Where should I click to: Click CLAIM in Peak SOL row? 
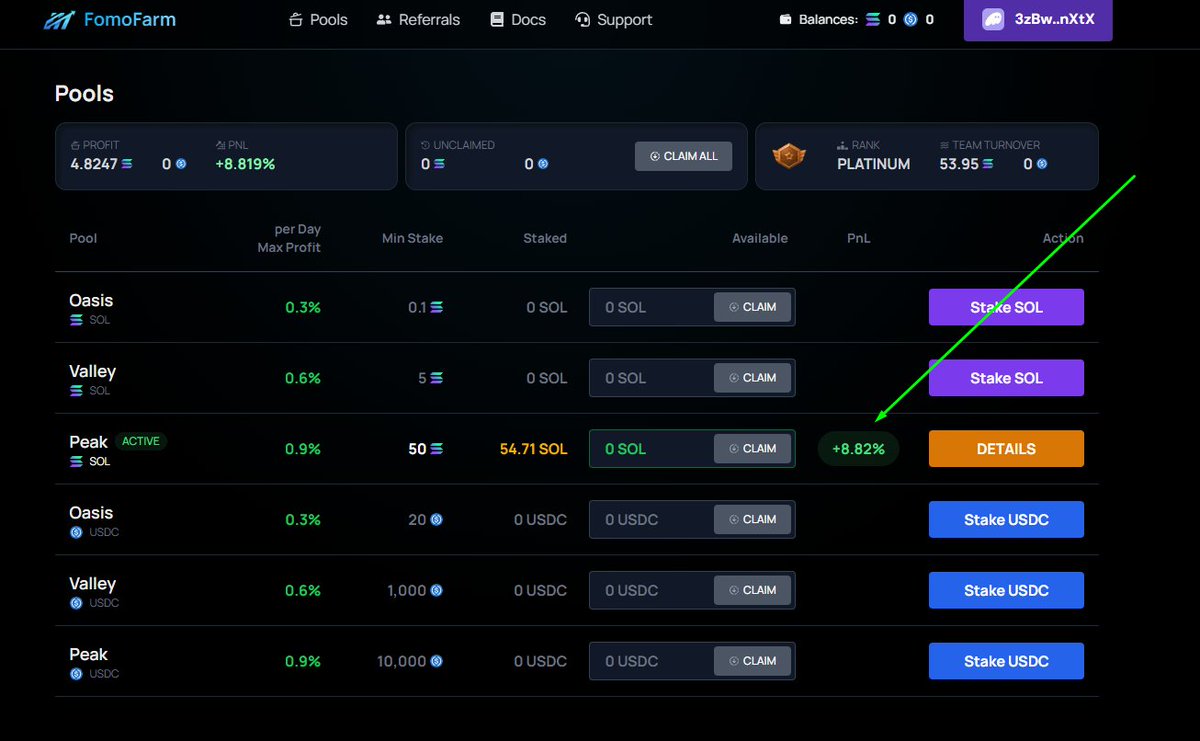[x=753, y=449]
